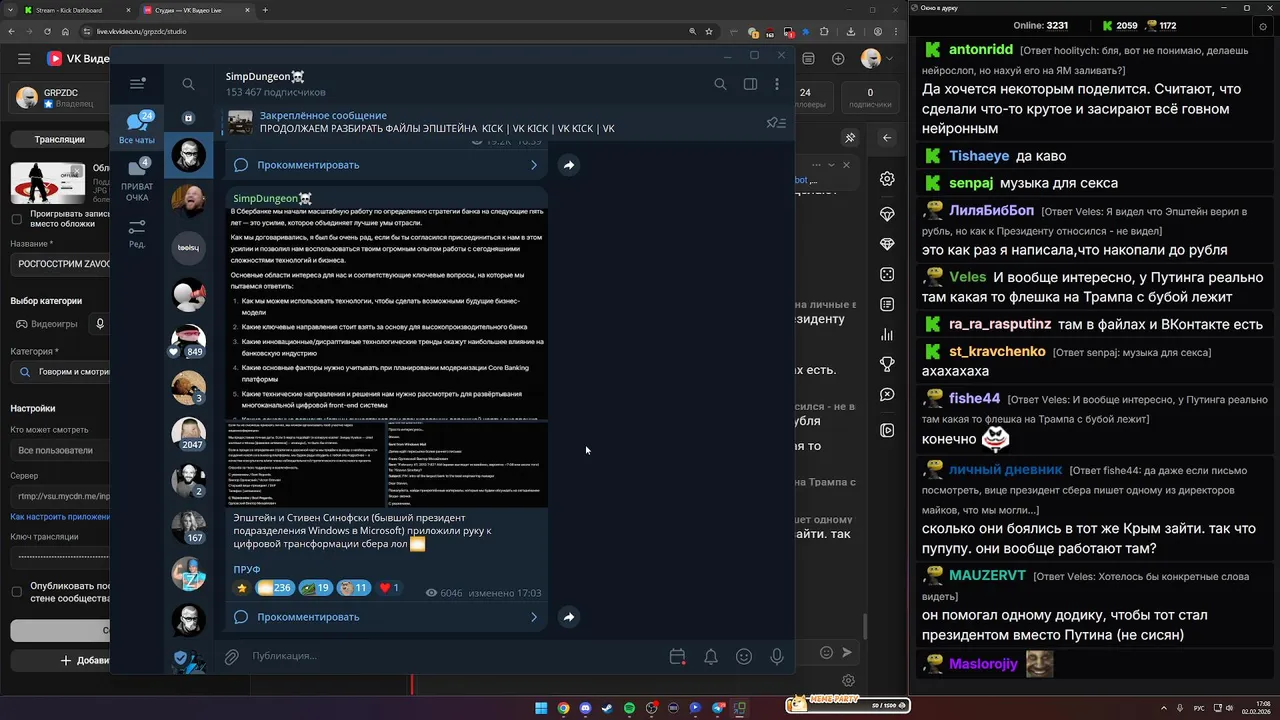Click the reaction with count 19

tap(316, 588)
